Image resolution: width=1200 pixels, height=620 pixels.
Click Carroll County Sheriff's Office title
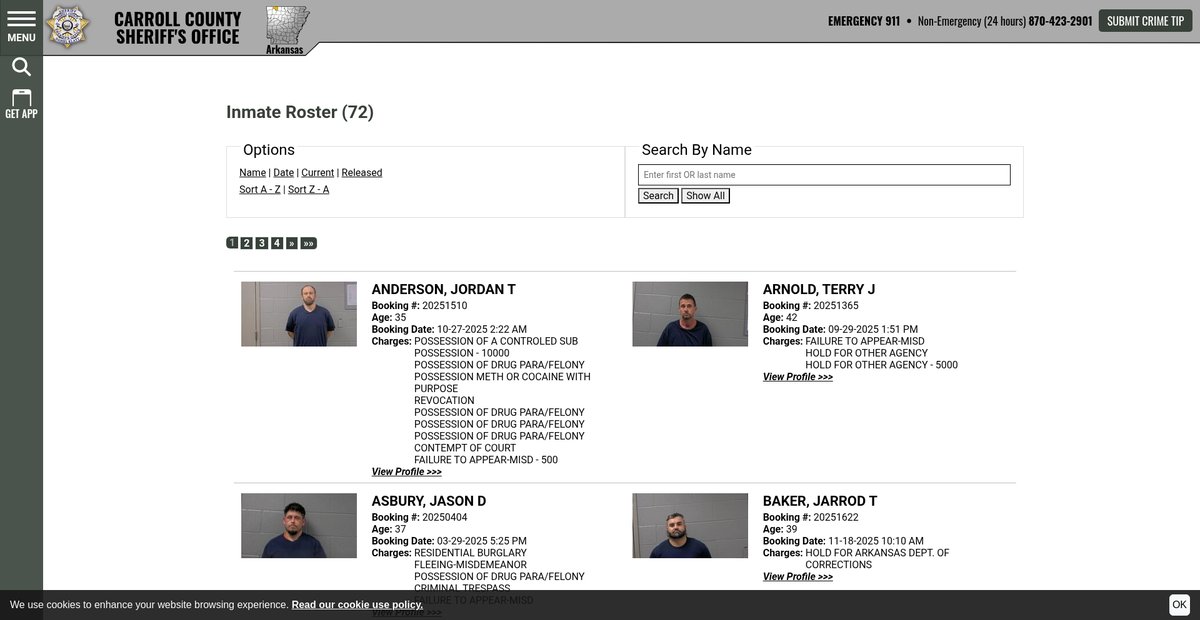pos(177,28)
